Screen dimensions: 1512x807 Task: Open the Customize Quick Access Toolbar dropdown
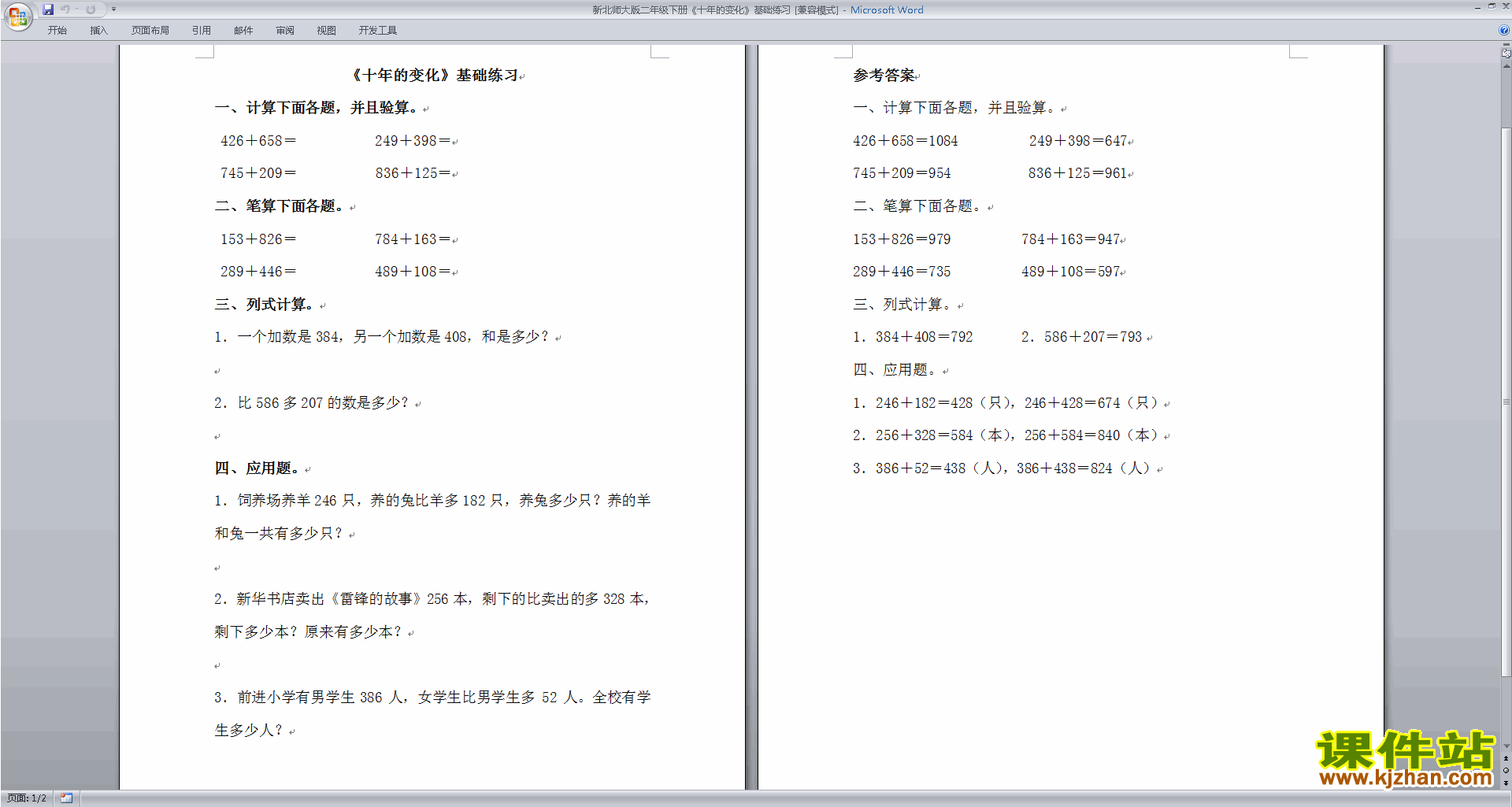coord(113,9)
